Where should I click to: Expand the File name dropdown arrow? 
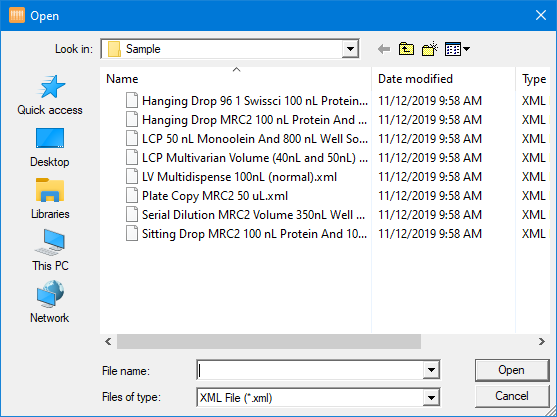pyautogui.click(x=431, y=370)
